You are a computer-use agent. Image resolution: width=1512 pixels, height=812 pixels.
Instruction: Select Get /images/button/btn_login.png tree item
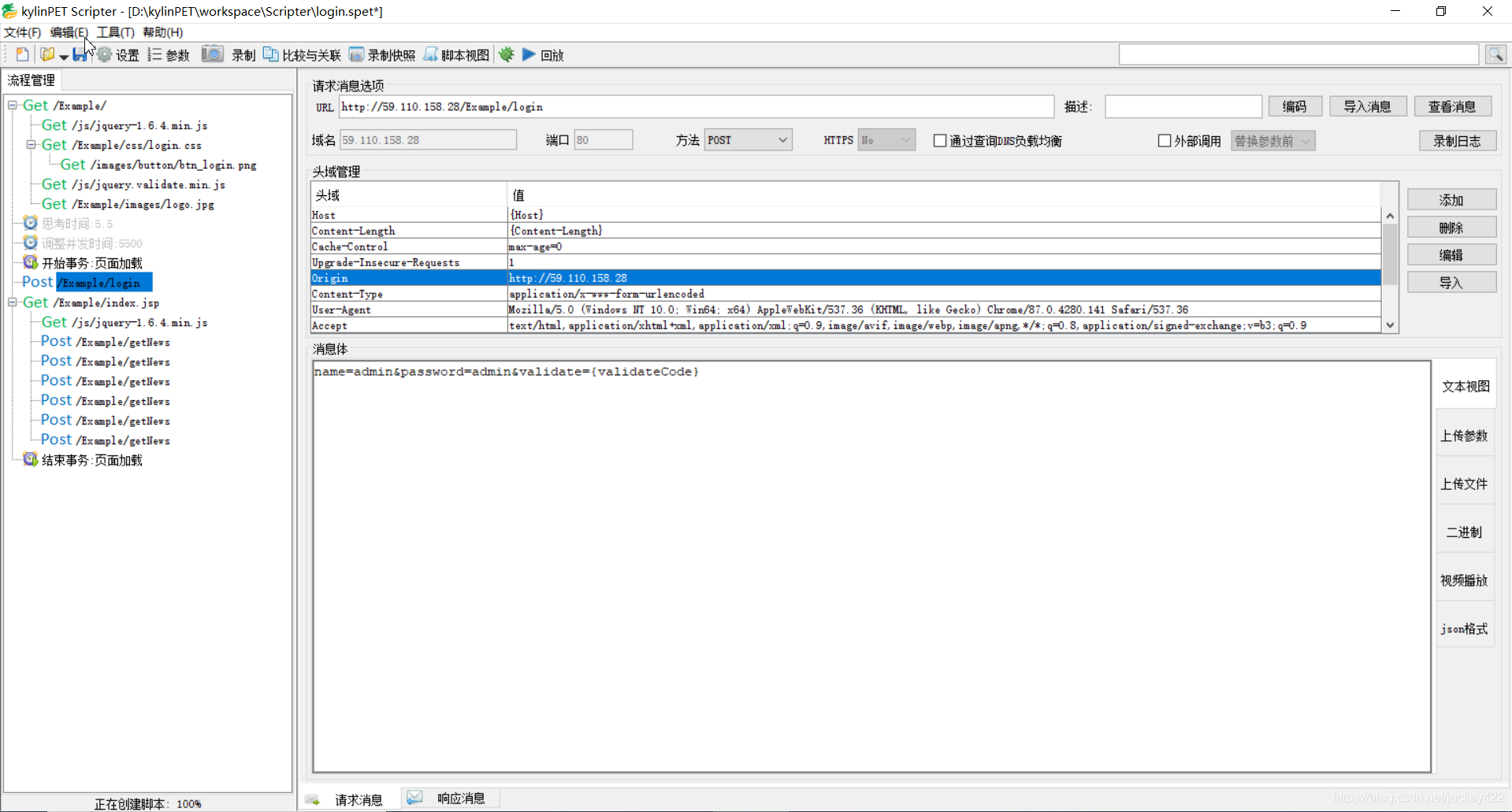click(158, 165)
